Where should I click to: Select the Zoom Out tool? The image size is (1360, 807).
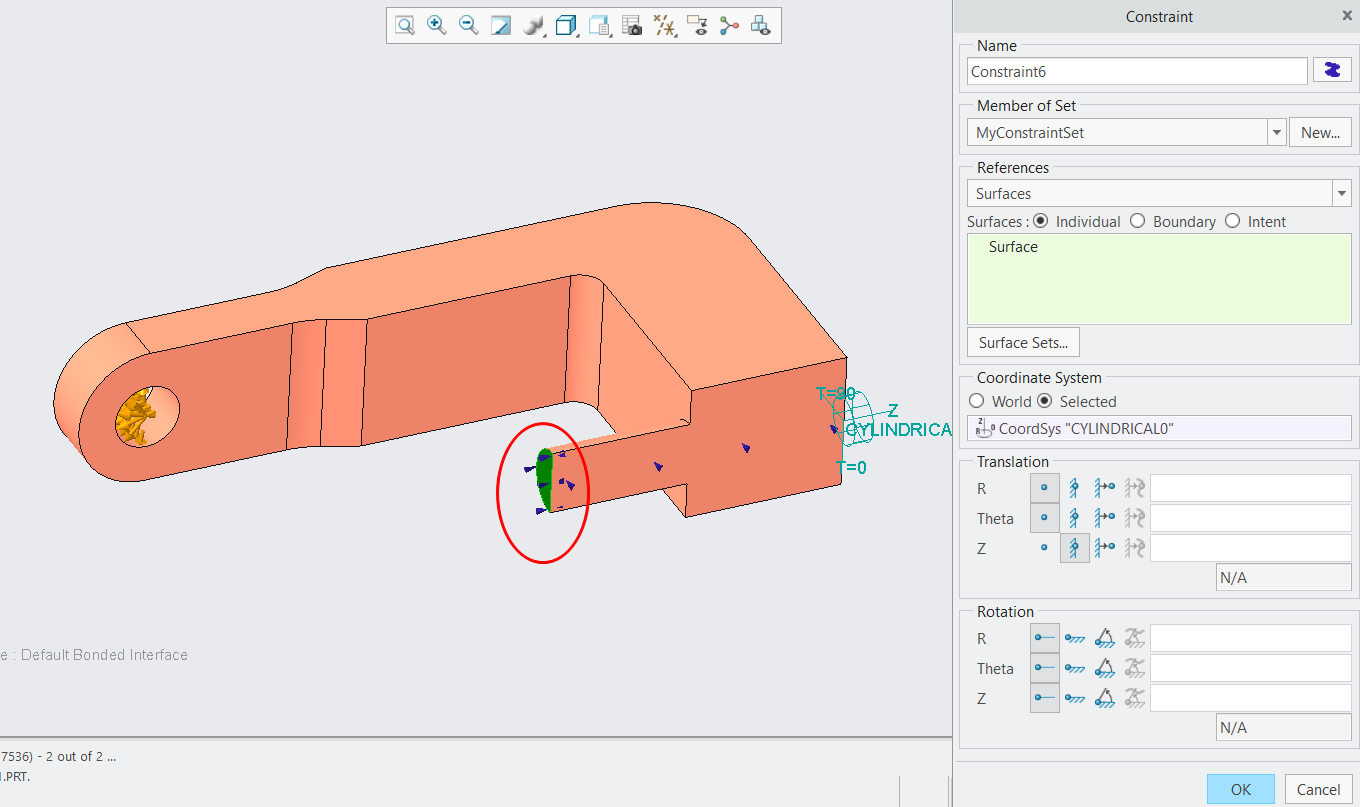tap(468, 25)
